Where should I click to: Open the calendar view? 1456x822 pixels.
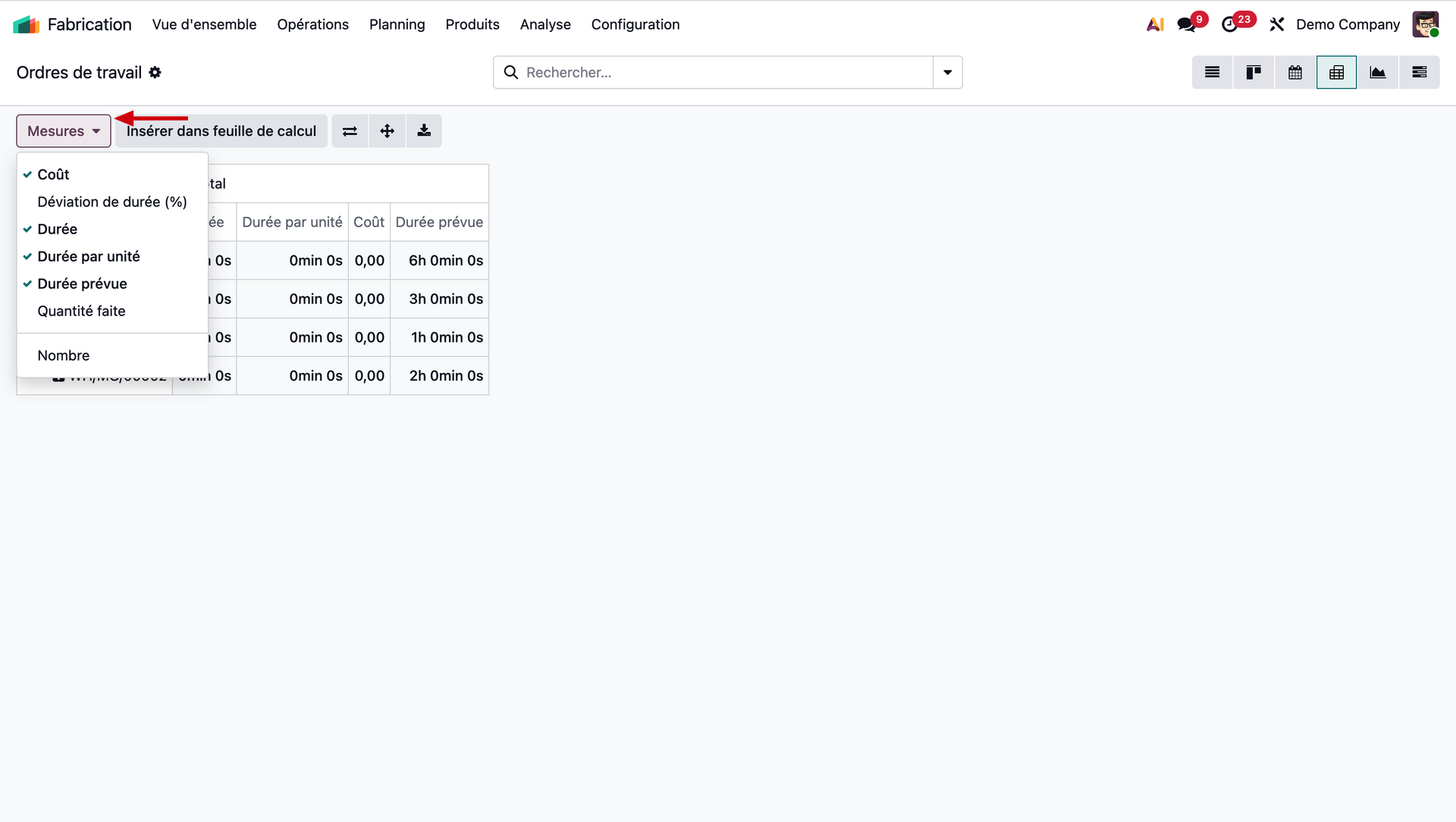click(1294, 72)
